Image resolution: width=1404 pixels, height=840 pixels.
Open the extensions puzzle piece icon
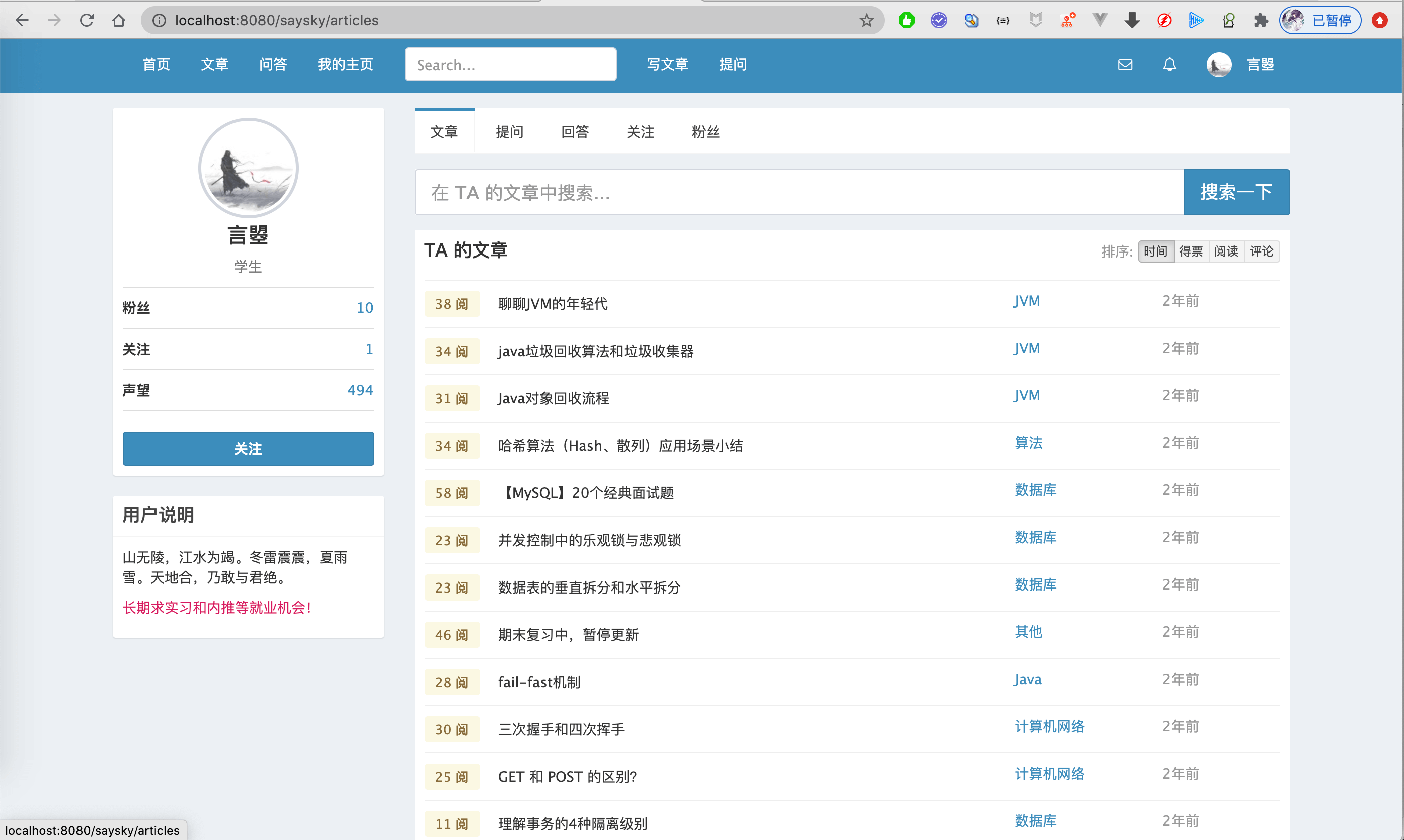(1261, 21)
